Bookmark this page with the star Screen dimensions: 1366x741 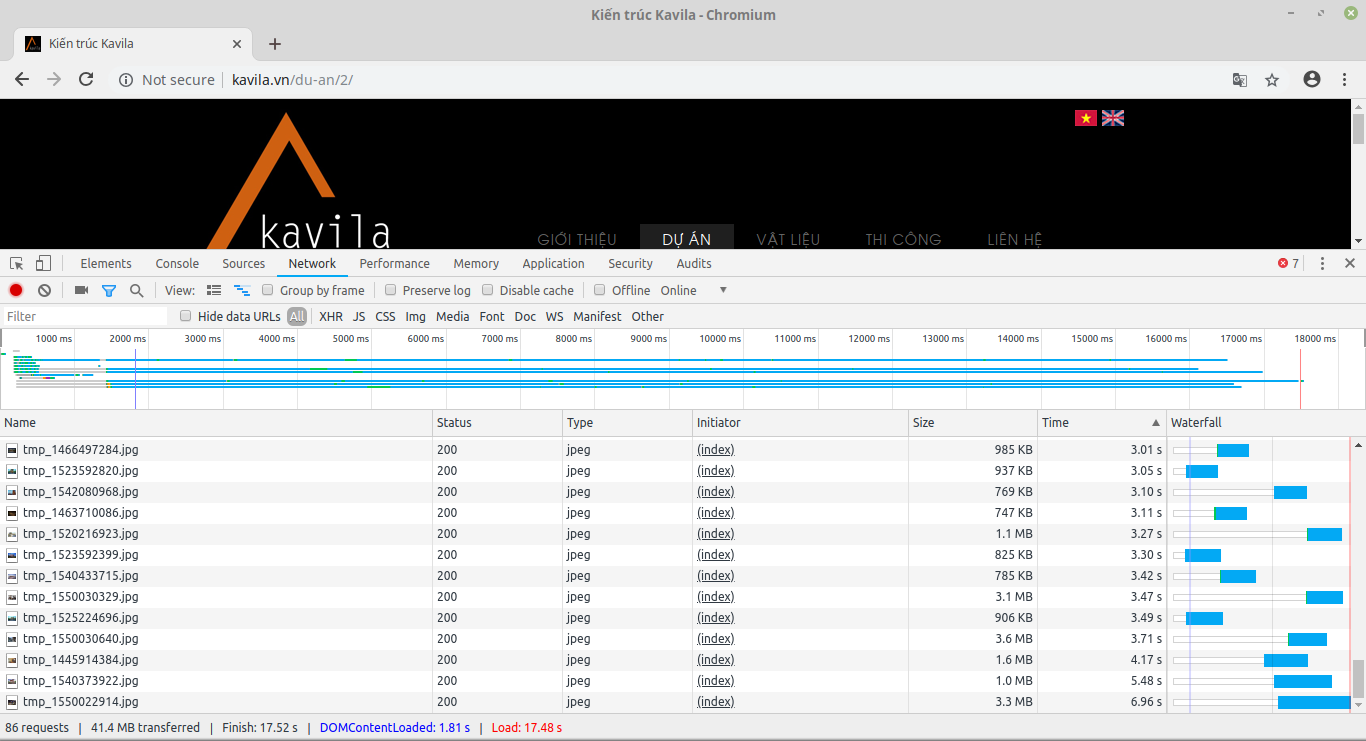[1272, 80]
